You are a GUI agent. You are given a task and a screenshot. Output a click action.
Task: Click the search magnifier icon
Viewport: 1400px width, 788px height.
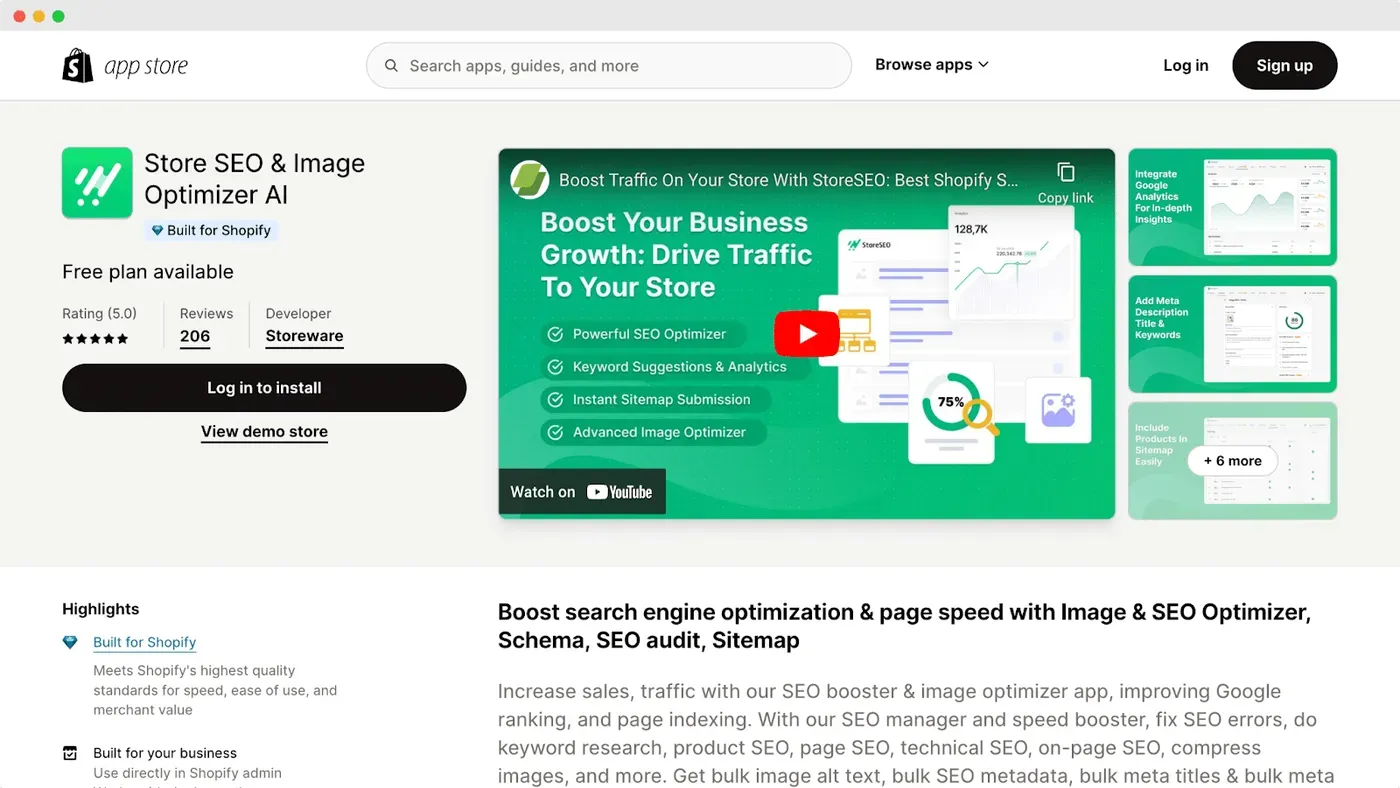coord(391,66)
